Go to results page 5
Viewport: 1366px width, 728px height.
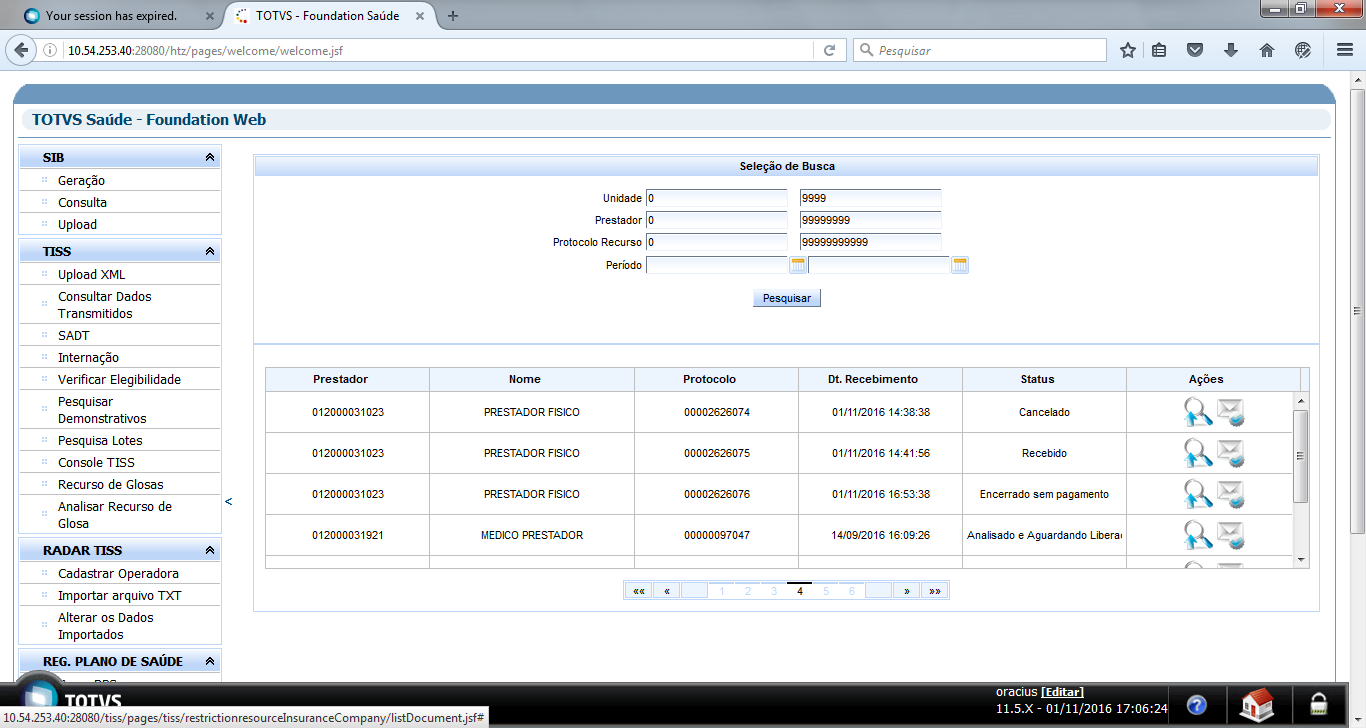(x=826, y=591)
